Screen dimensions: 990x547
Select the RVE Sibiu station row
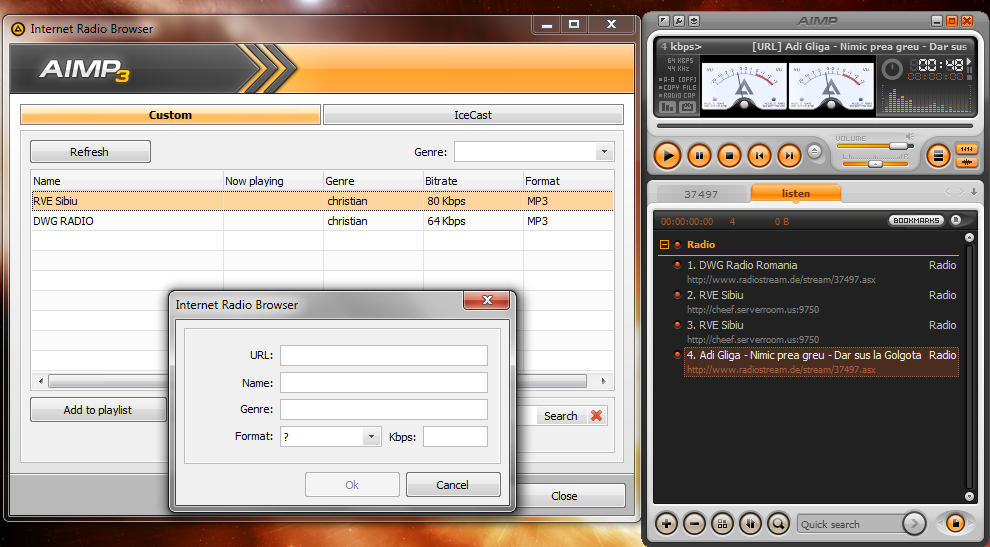pos(322,201)
